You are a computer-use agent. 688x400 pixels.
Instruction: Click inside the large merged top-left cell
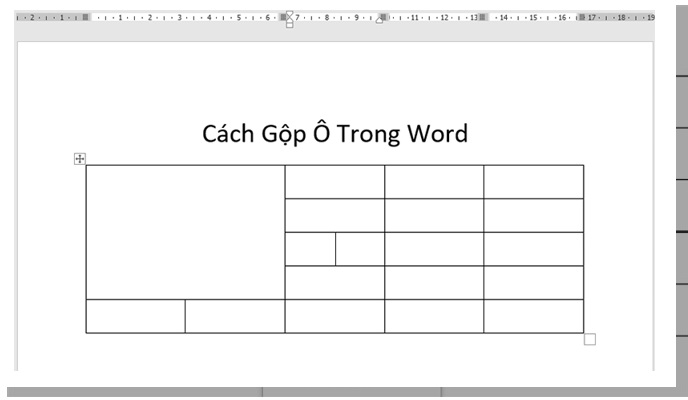[185, 232]
